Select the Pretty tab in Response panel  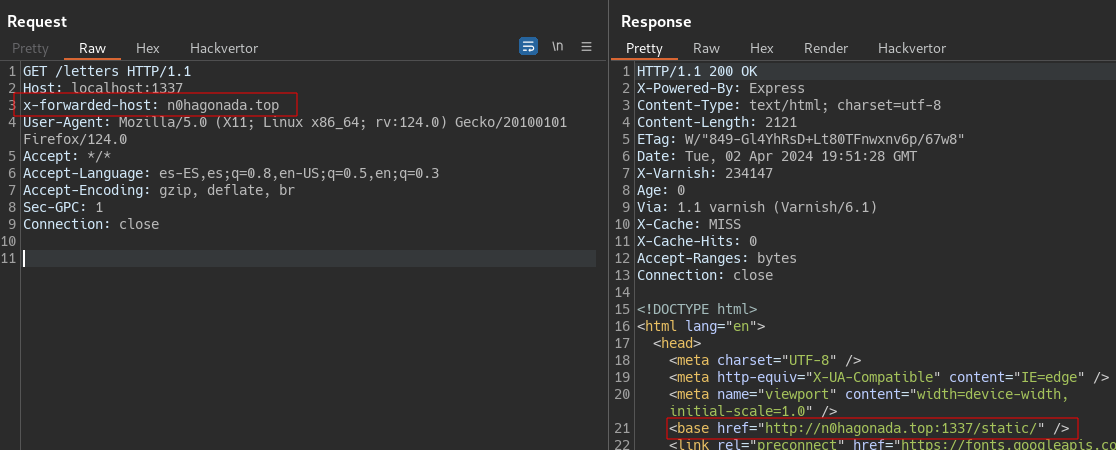[644, 48]
